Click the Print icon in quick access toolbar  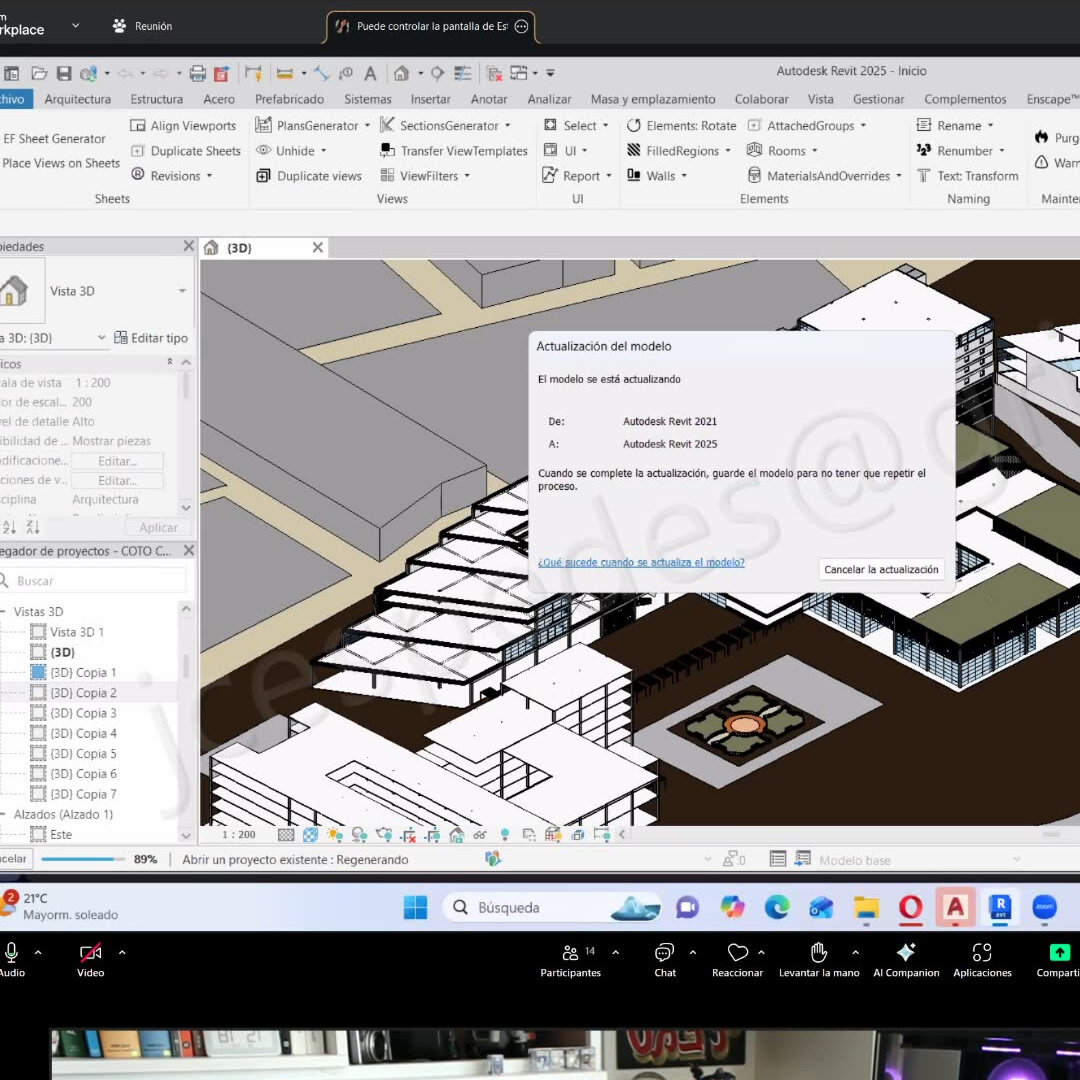(x=198, y=73)
